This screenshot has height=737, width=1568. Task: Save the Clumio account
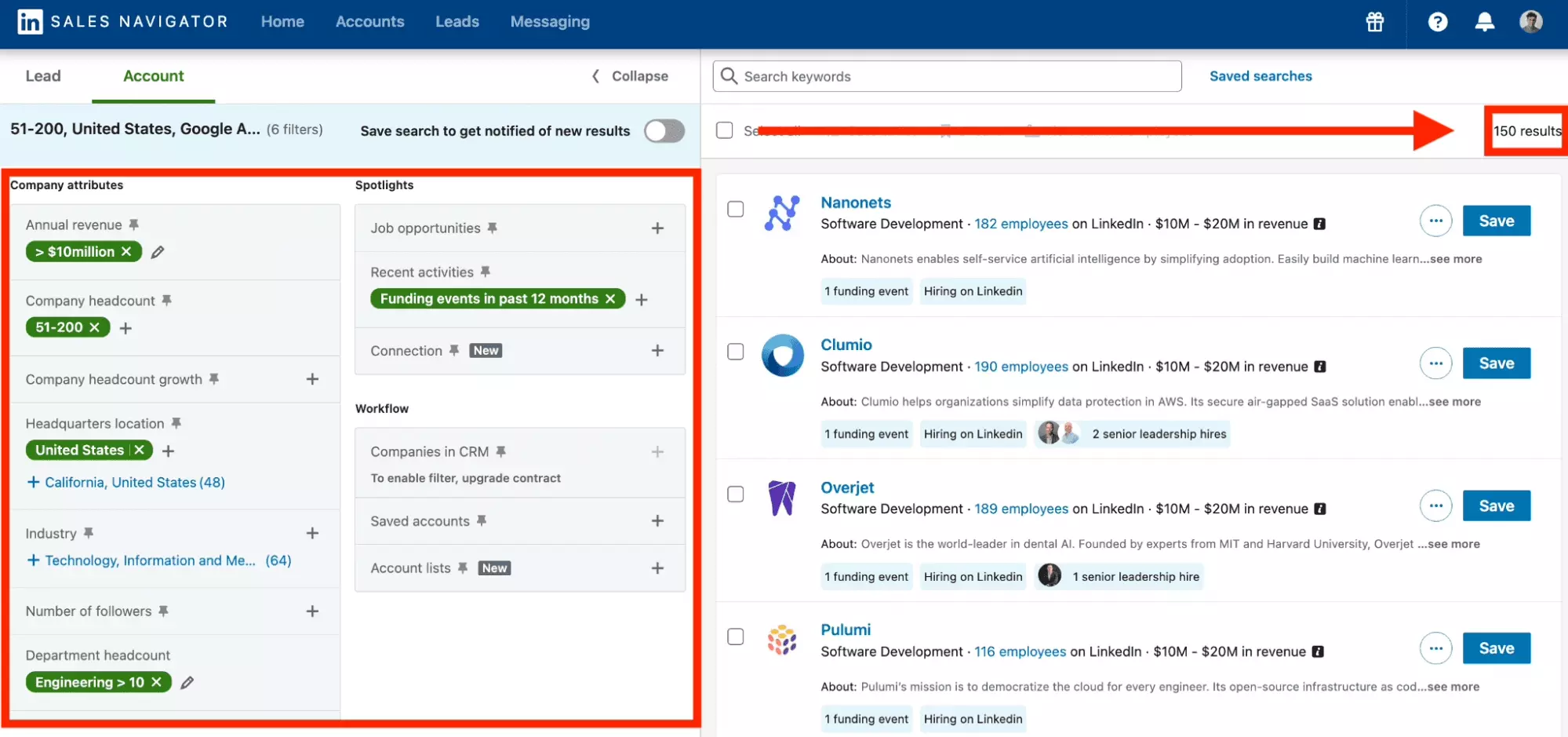1496,363
